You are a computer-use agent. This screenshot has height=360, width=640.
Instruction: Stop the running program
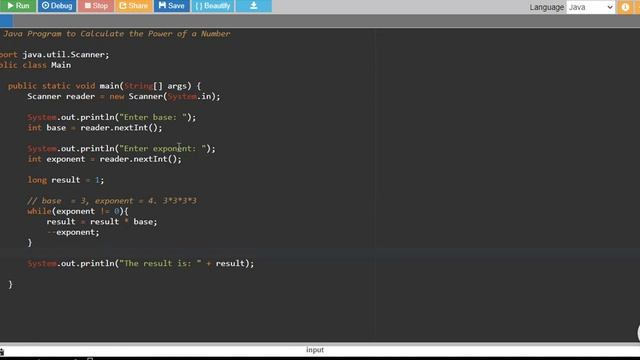click(96, 6)
